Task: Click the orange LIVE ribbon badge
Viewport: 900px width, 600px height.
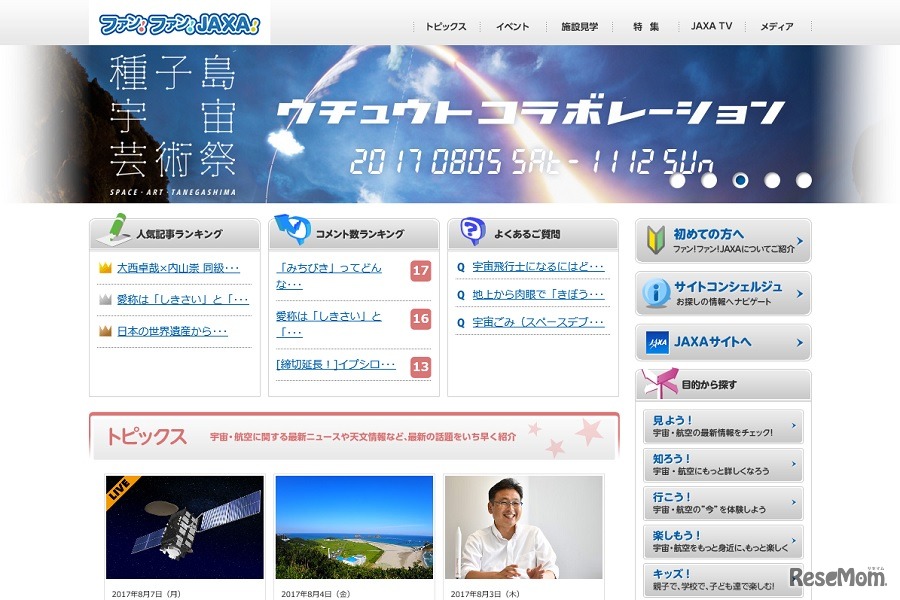Action: [122, 491]
